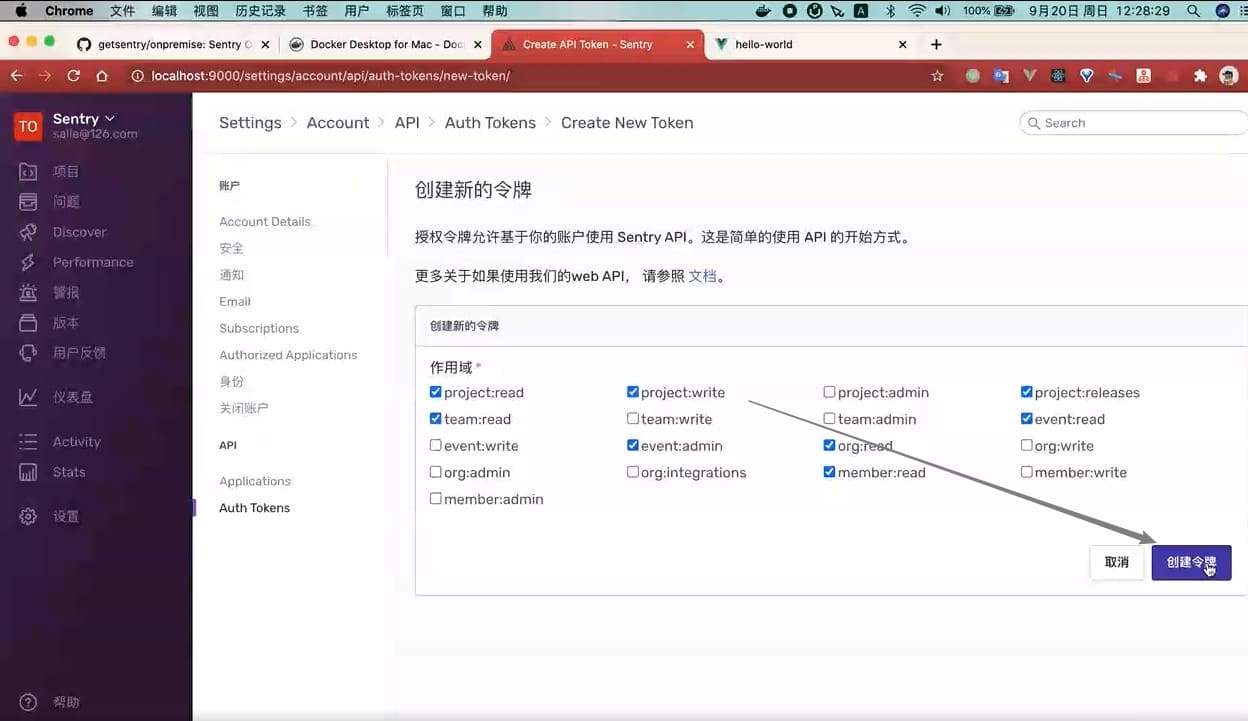Open the Projects icon in Sentry sidebar
Viewport: 1248px width, 721px height.
pos(29,172)
